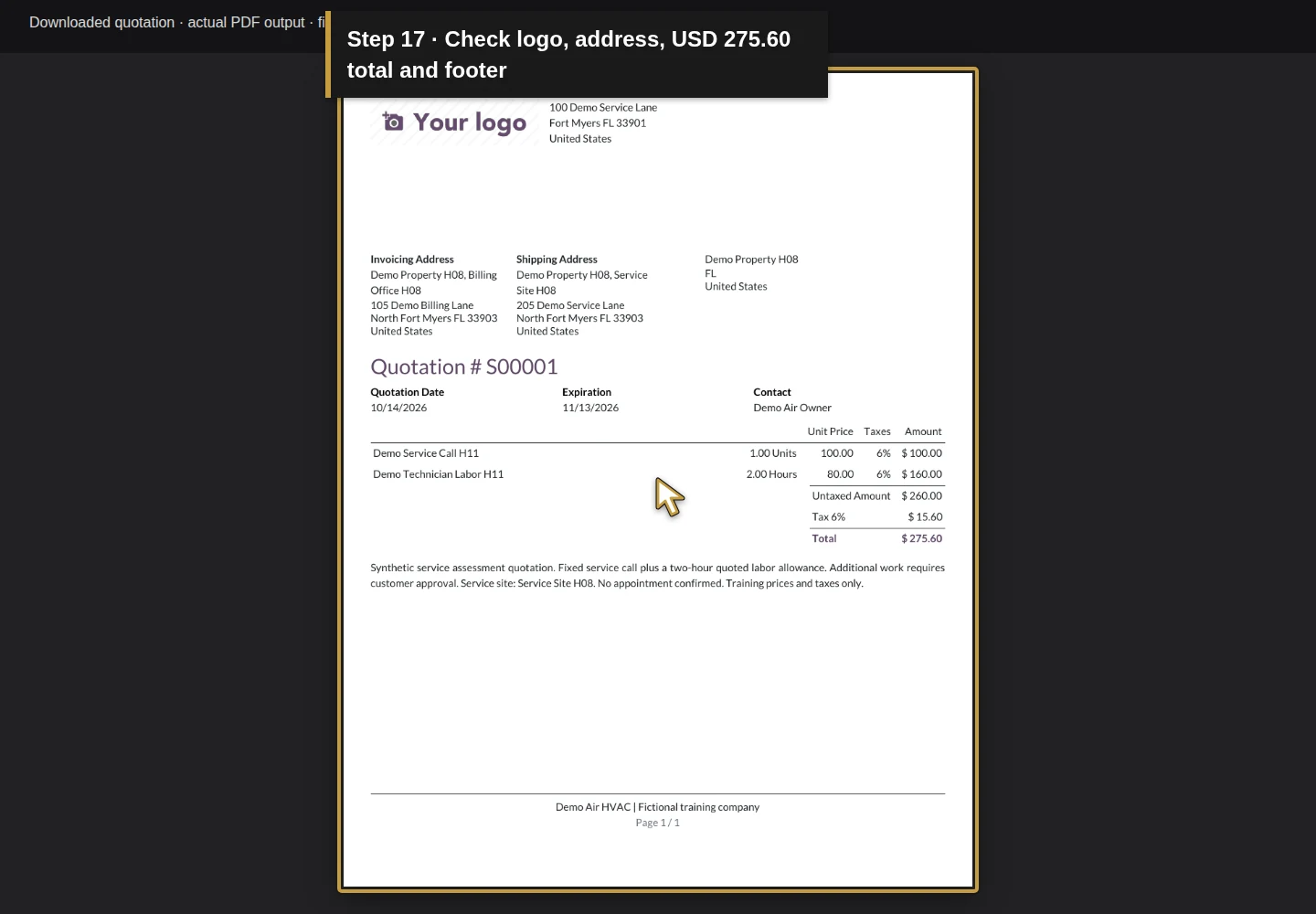The width and height of the screenshot is (1316, 914).
Task: Click the "Fort Myers FL 33901" line
Action: point(598,123)
